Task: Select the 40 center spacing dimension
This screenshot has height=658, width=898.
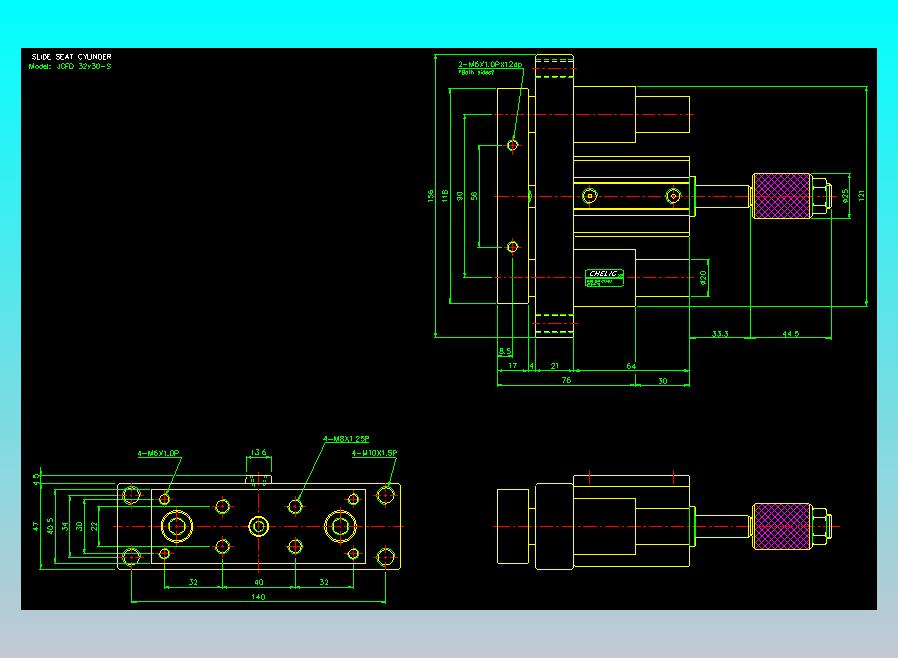Action: [x=258, y=582]
